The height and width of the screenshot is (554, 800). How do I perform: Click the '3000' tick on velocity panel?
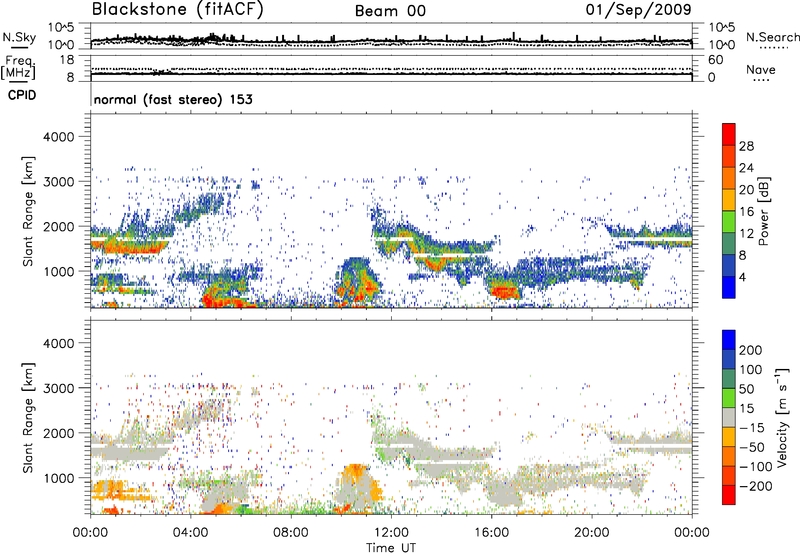click(58, 388)
